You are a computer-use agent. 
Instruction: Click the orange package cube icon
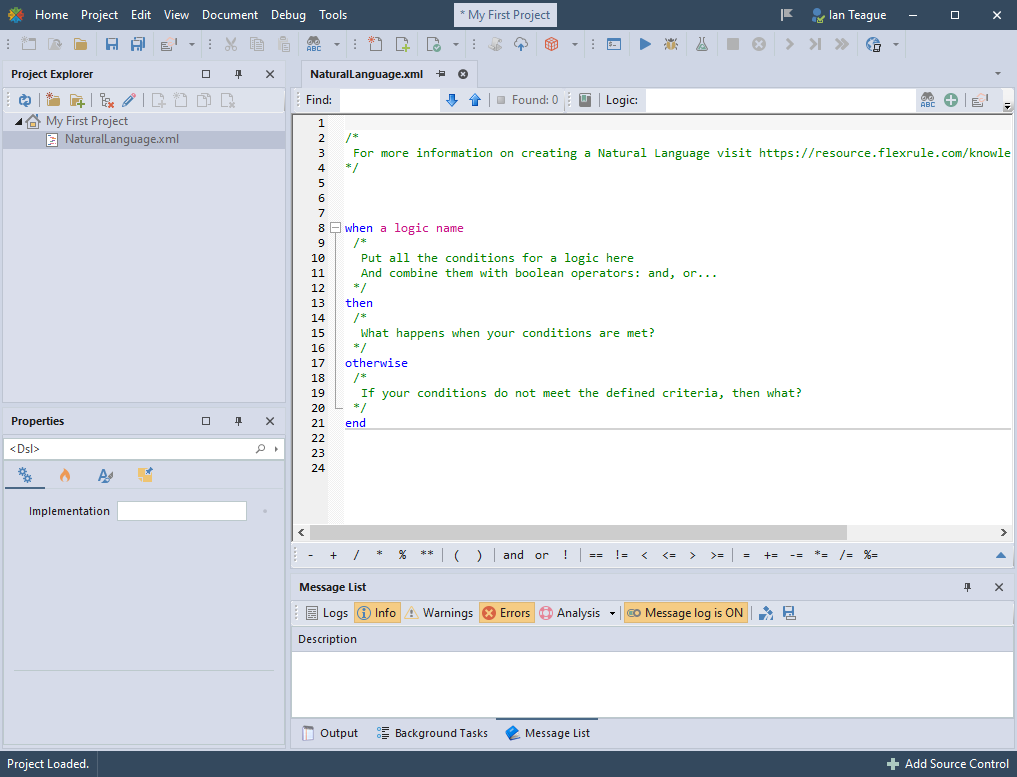[551, 44]
